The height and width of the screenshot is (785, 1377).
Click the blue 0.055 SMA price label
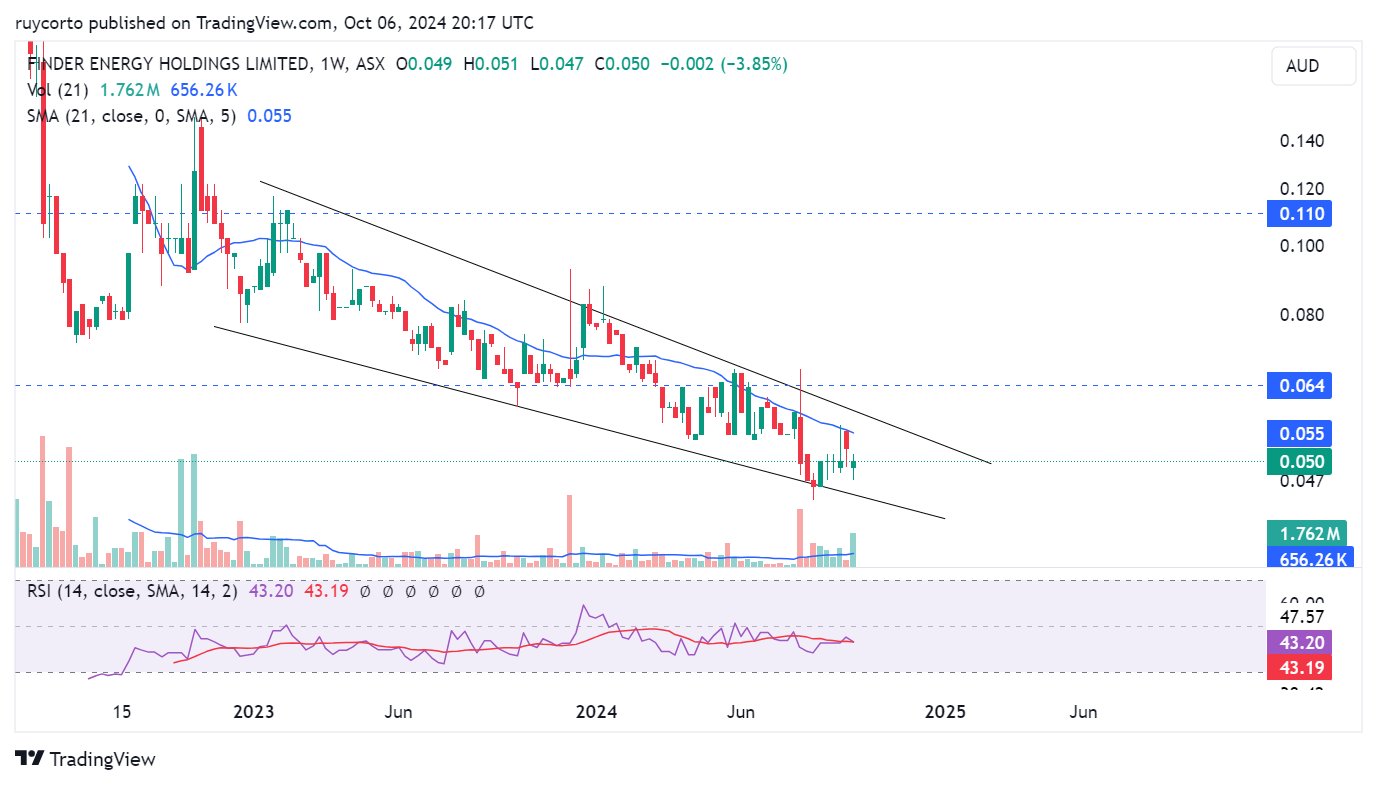[x=1298, y=434]
